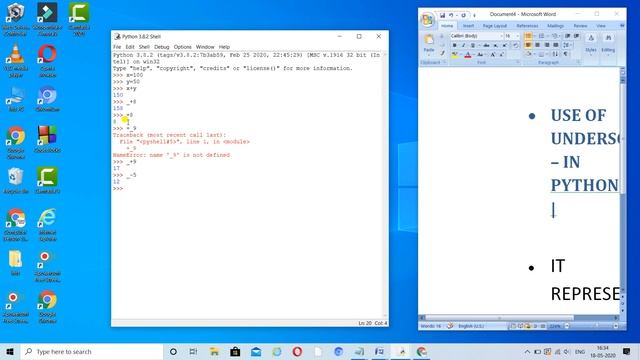Select Align Text Right in Word
The height and width of the screenshot is (360, 640).
tap(547, 45)
